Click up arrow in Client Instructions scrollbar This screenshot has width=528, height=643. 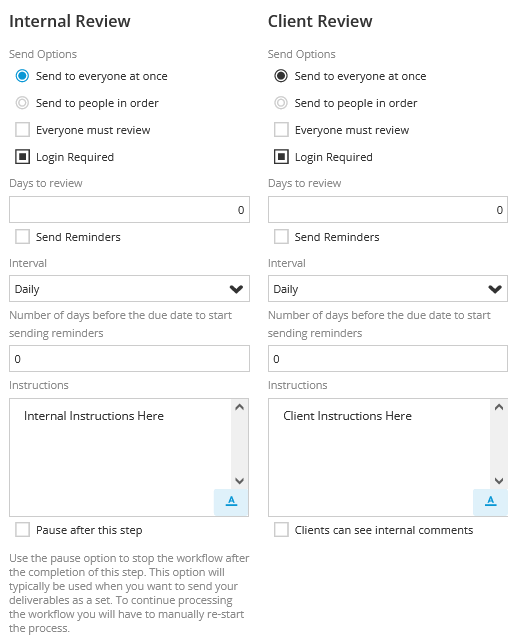point(499,407)
